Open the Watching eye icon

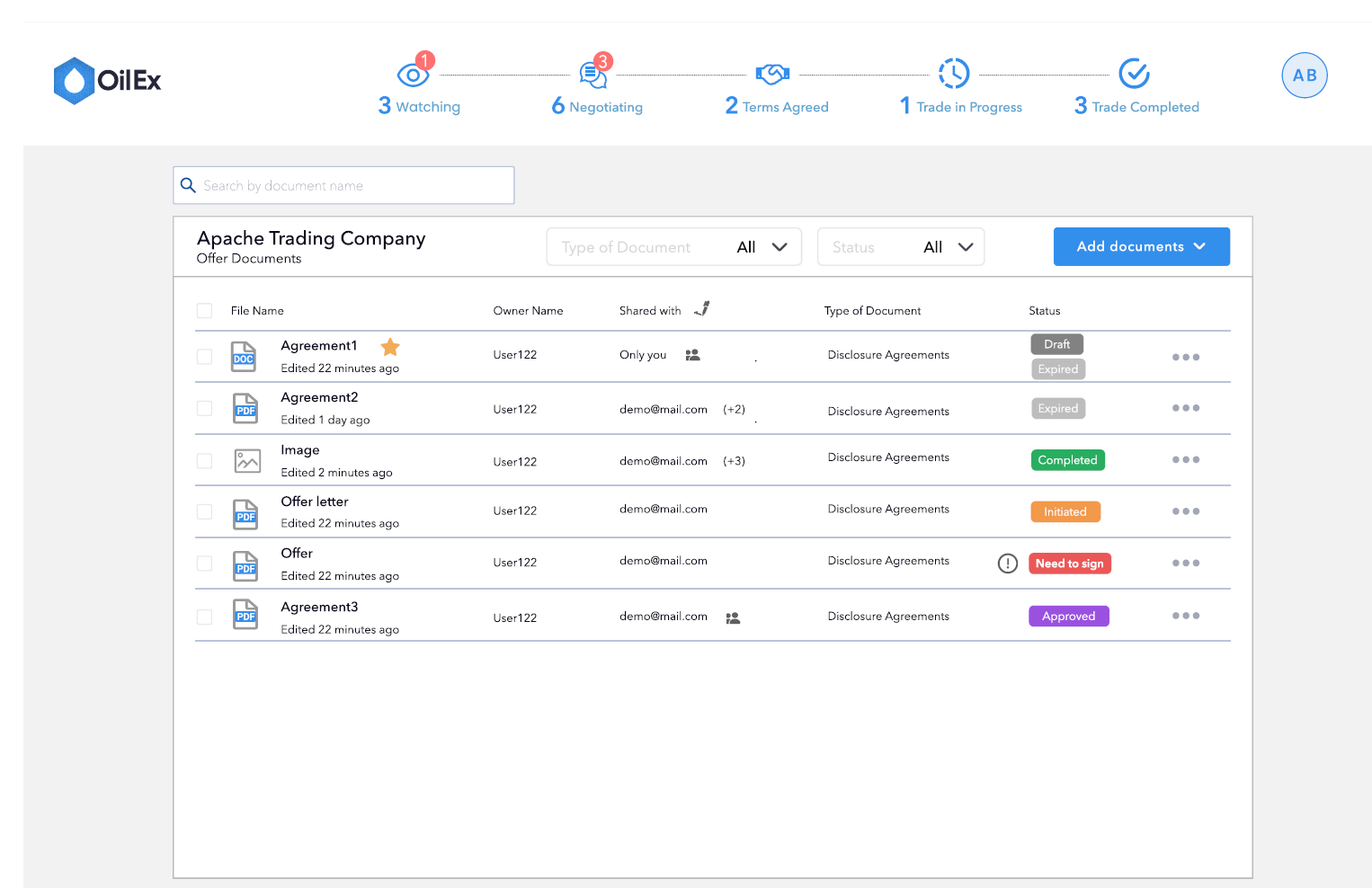[x=414, y=75]
